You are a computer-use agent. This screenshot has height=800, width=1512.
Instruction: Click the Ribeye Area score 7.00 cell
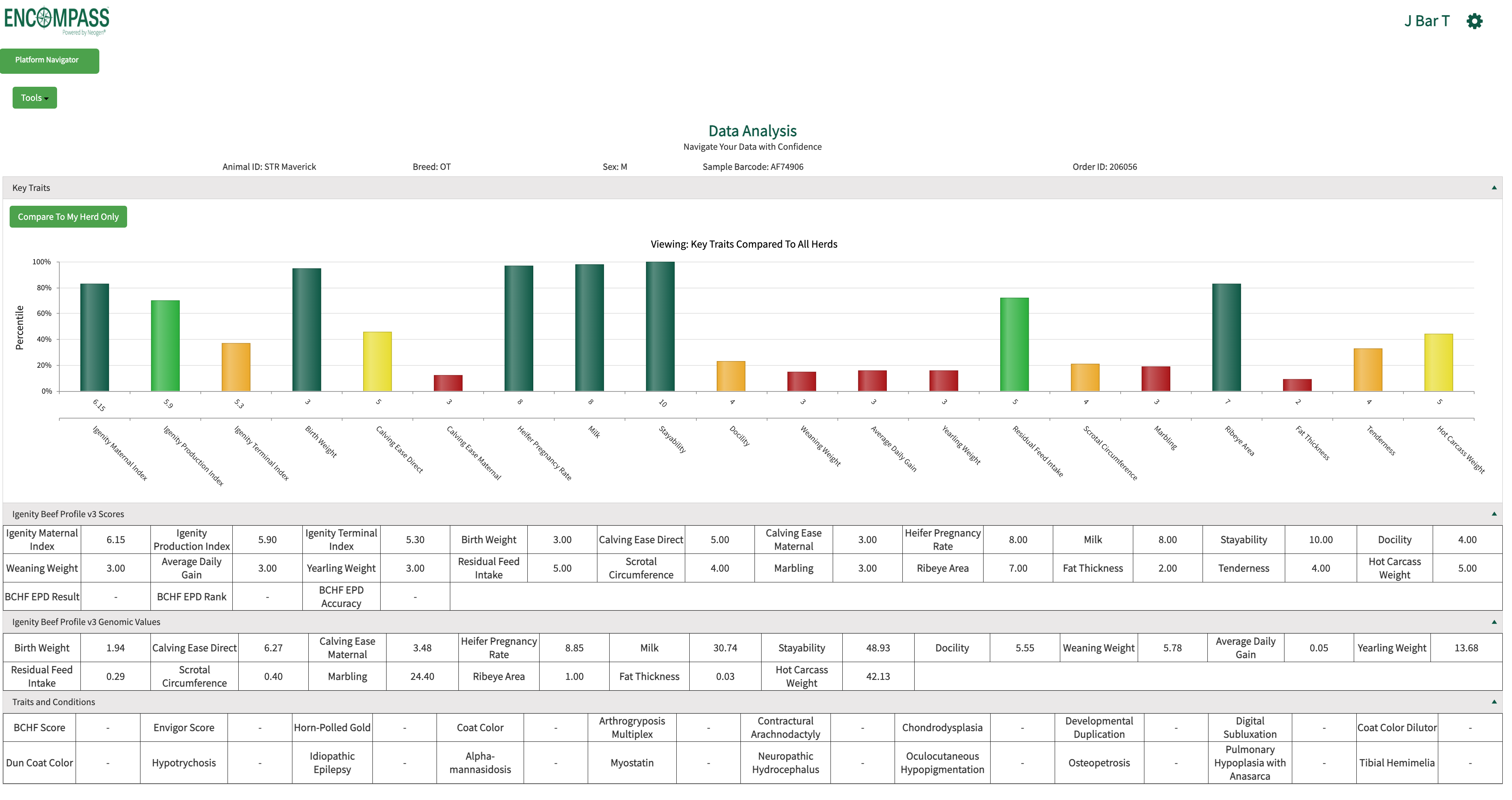click(1018, 568)
